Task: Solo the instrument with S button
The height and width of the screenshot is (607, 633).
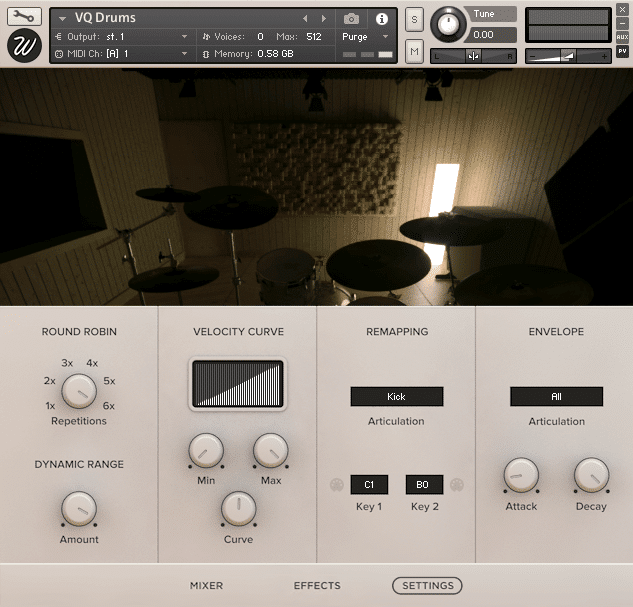Action: [414, 21]
